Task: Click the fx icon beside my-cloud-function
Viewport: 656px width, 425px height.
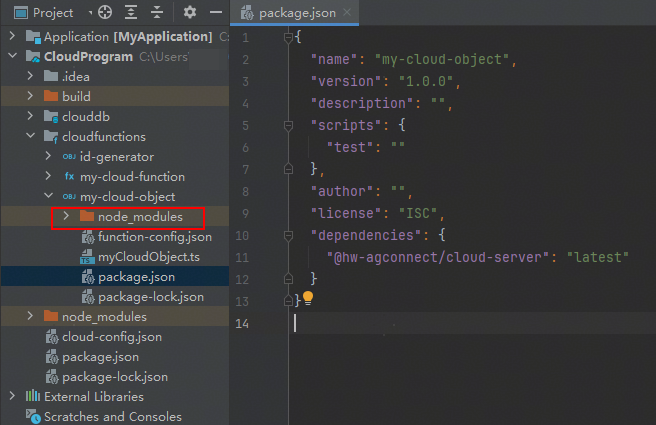Action: pyautogui.click(x=69, y=176)
